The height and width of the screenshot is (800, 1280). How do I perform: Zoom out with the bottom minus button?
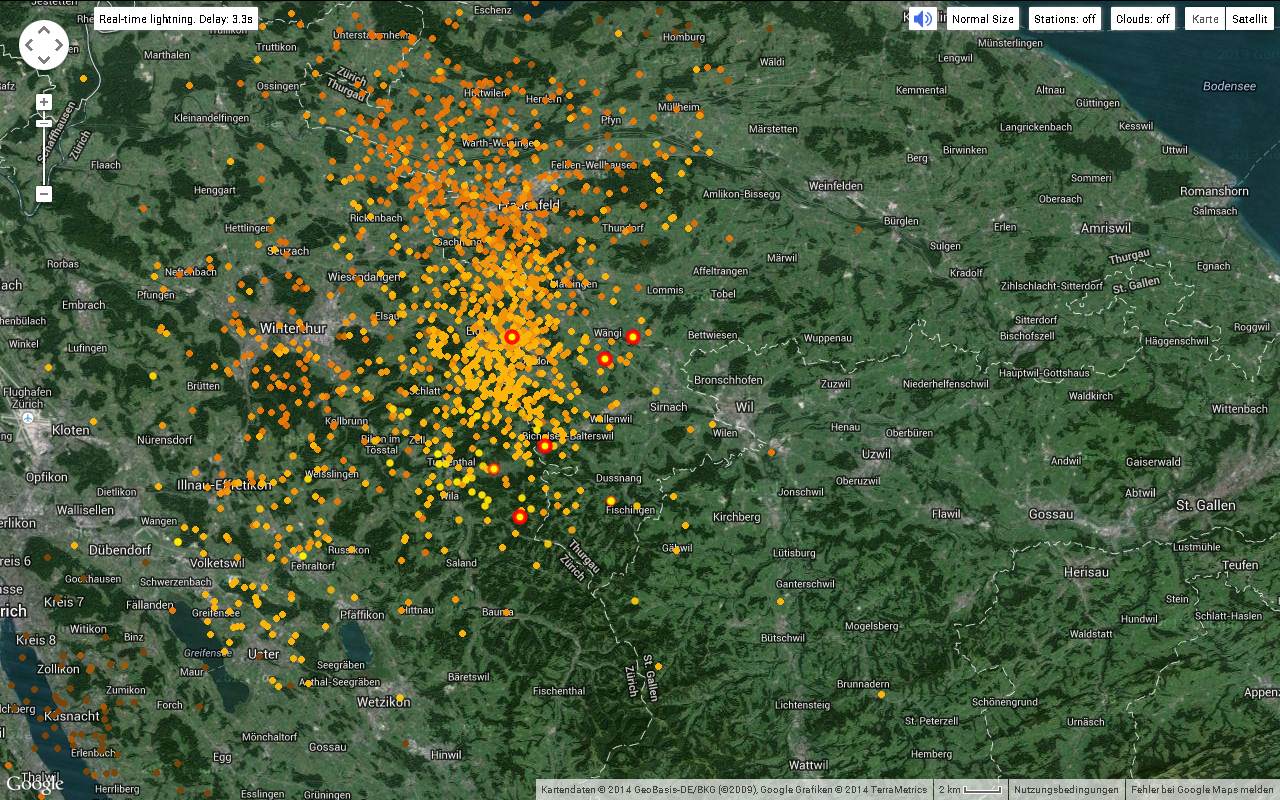44,194
